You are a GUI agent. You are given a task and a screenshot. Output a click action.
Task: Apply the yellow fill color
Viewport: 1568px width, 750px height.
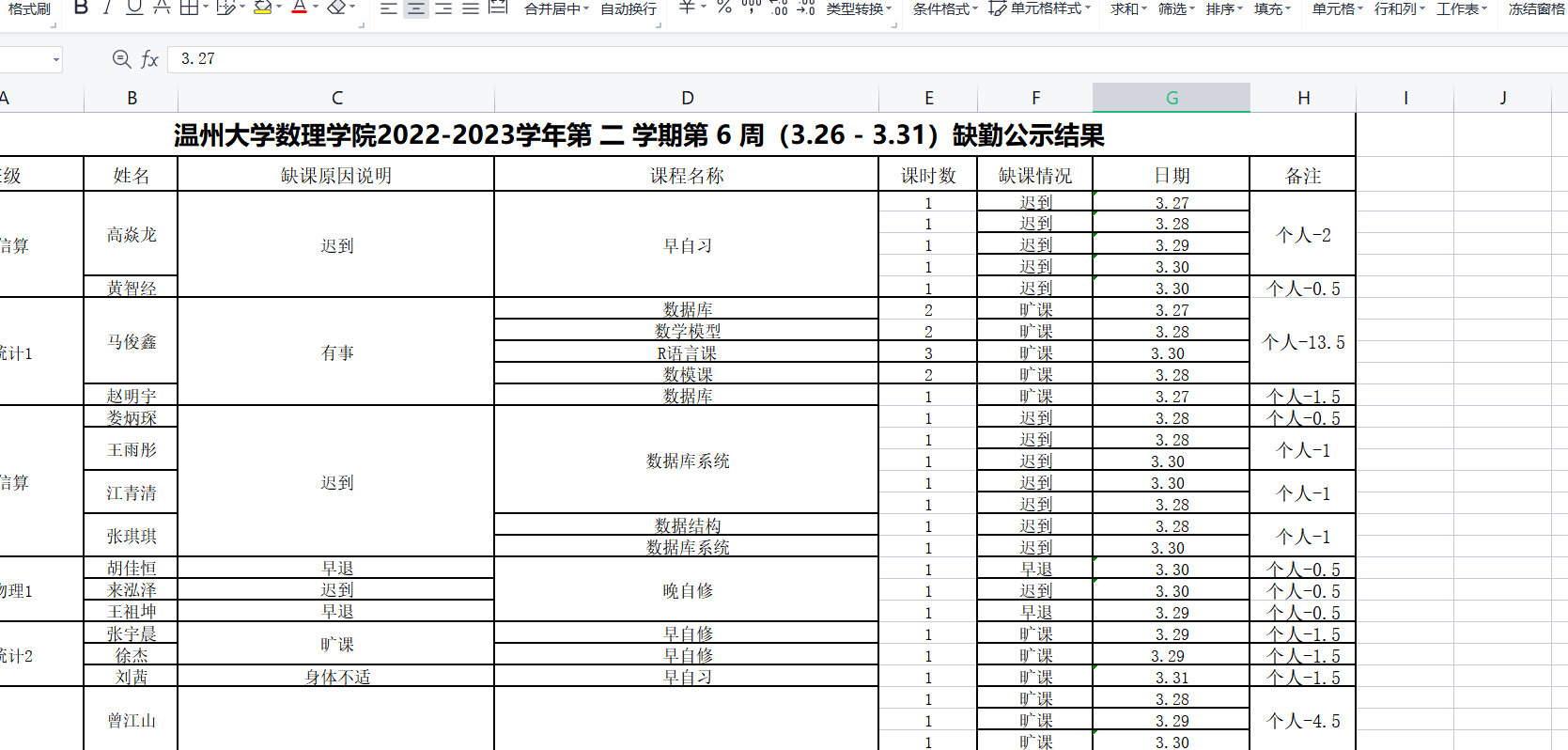[x=262, y=8]
